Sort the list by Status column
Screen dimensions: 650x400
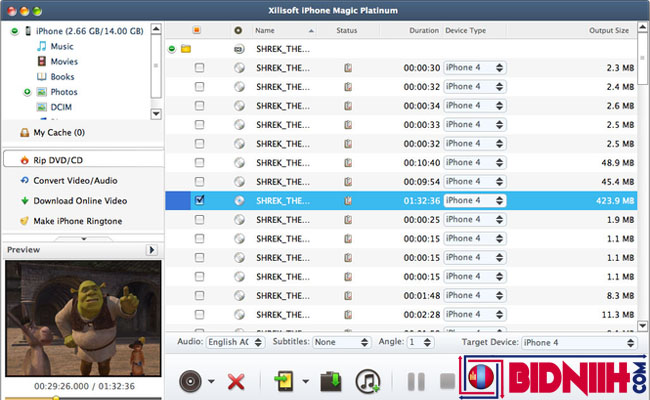(x=347, y=30)
